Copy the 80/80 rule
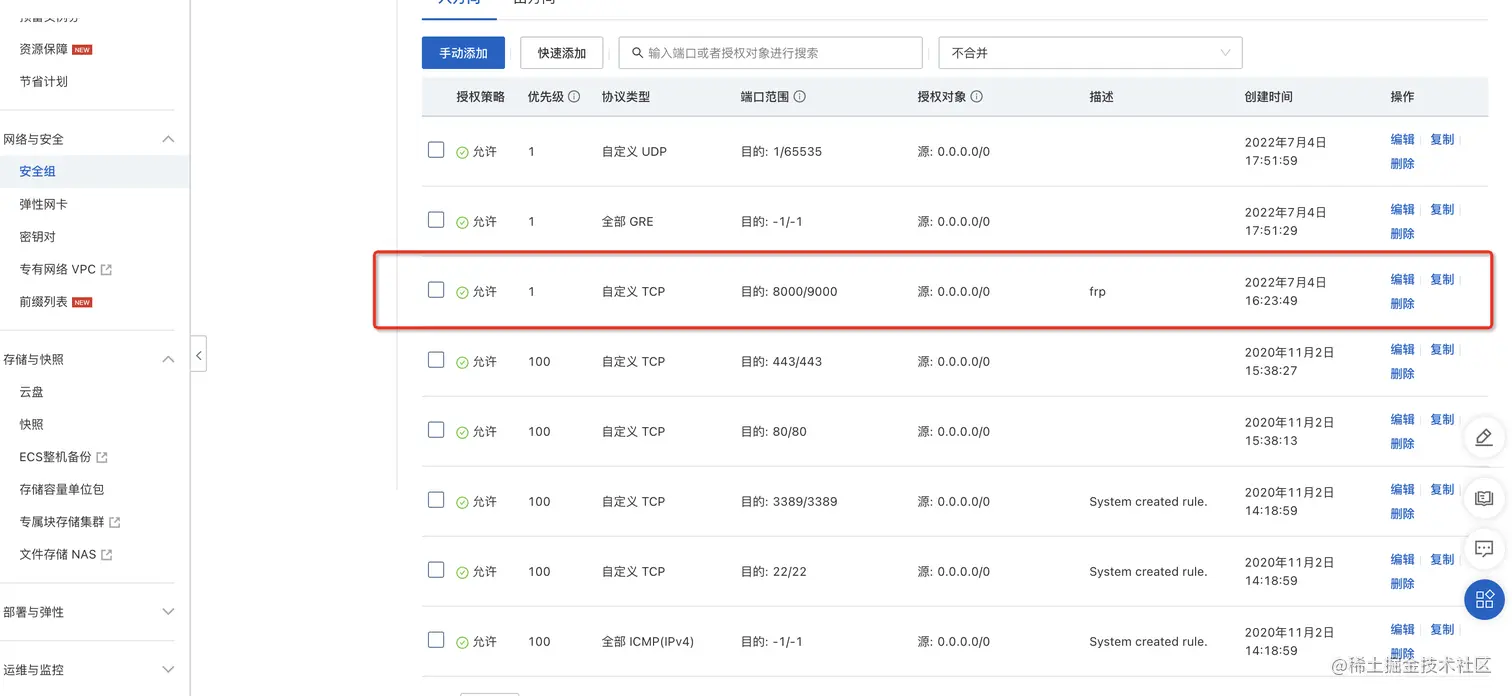1512x696 pixels. point(1442,420)
